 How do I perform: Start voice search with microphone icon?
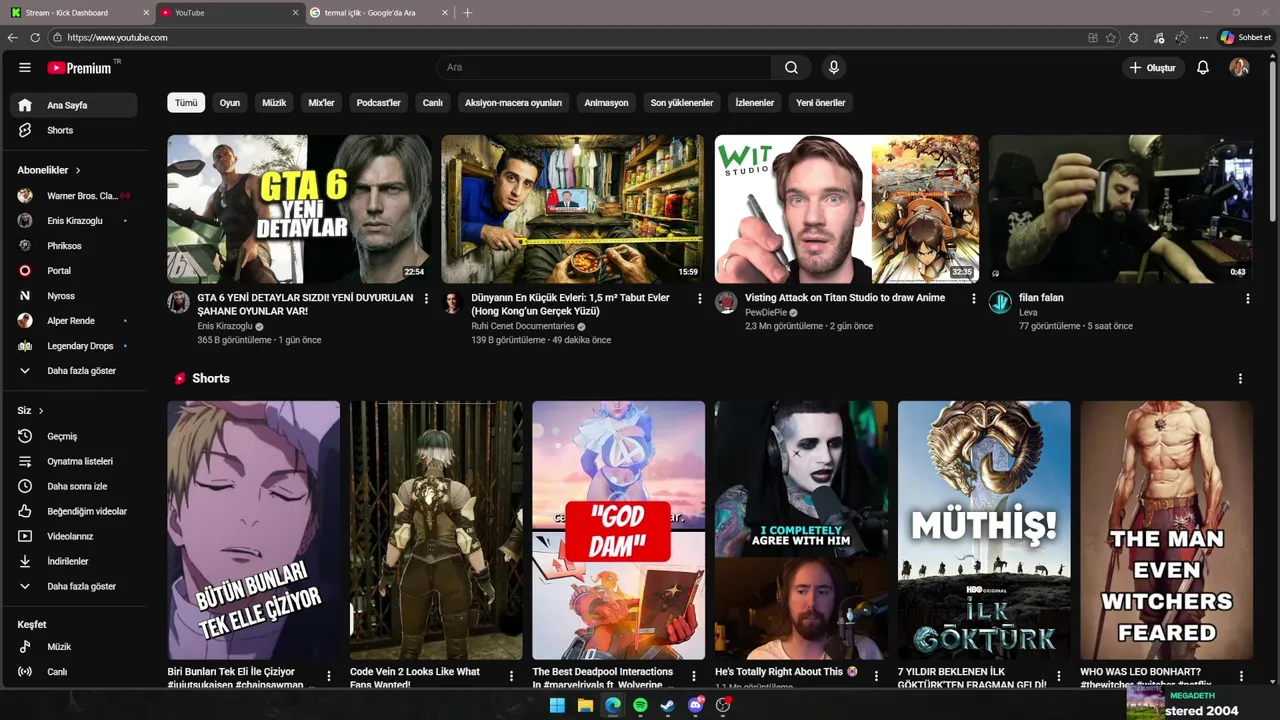833,67
